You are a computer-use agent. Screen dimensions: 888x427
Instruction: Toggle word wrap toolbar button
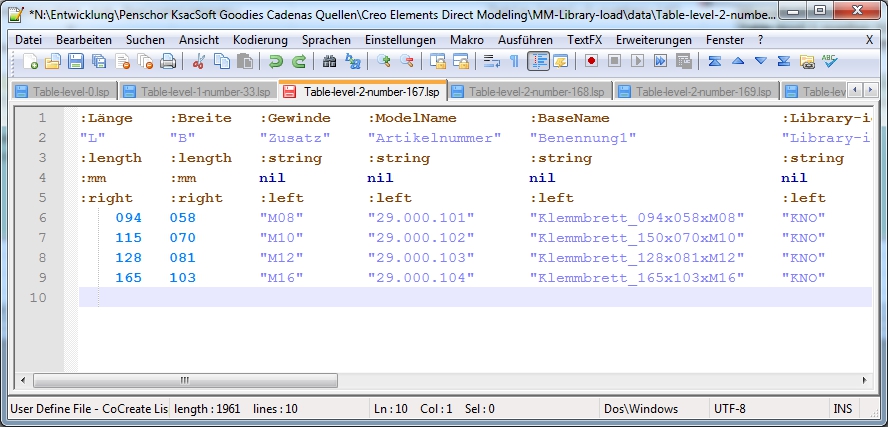click(x=491, y=62)
